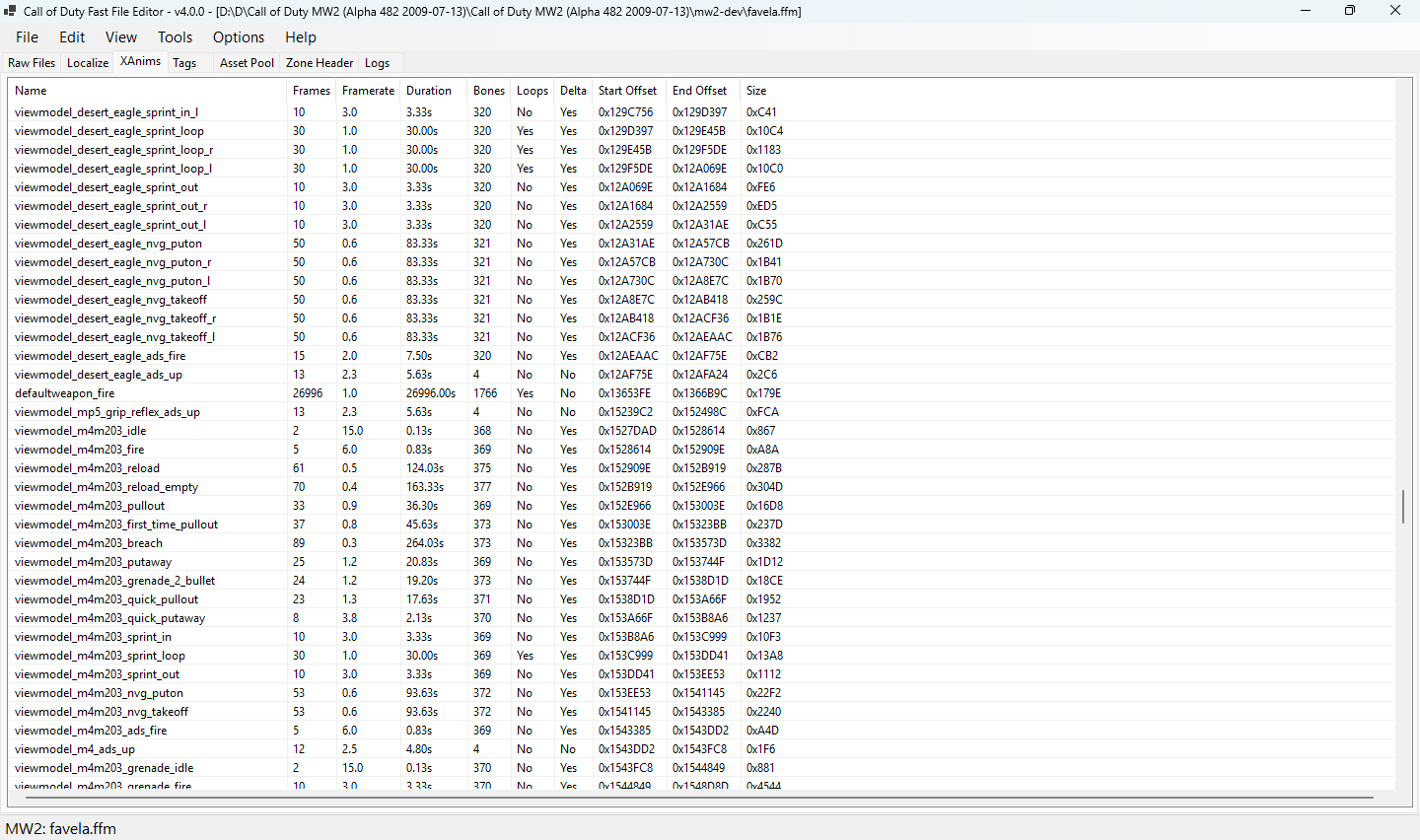
Task: Sort list by Framerate column header
Action: click(x=368, y=91)
